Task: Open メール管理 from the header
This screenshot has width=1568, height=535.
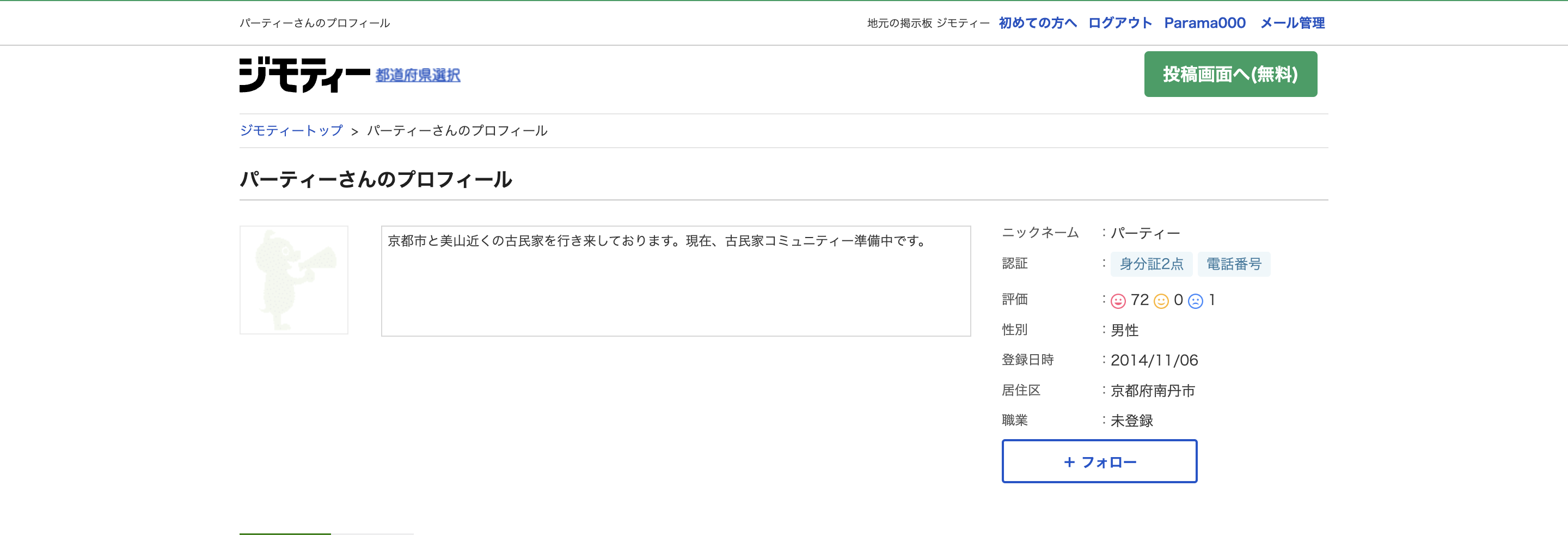Action: 1291,23
